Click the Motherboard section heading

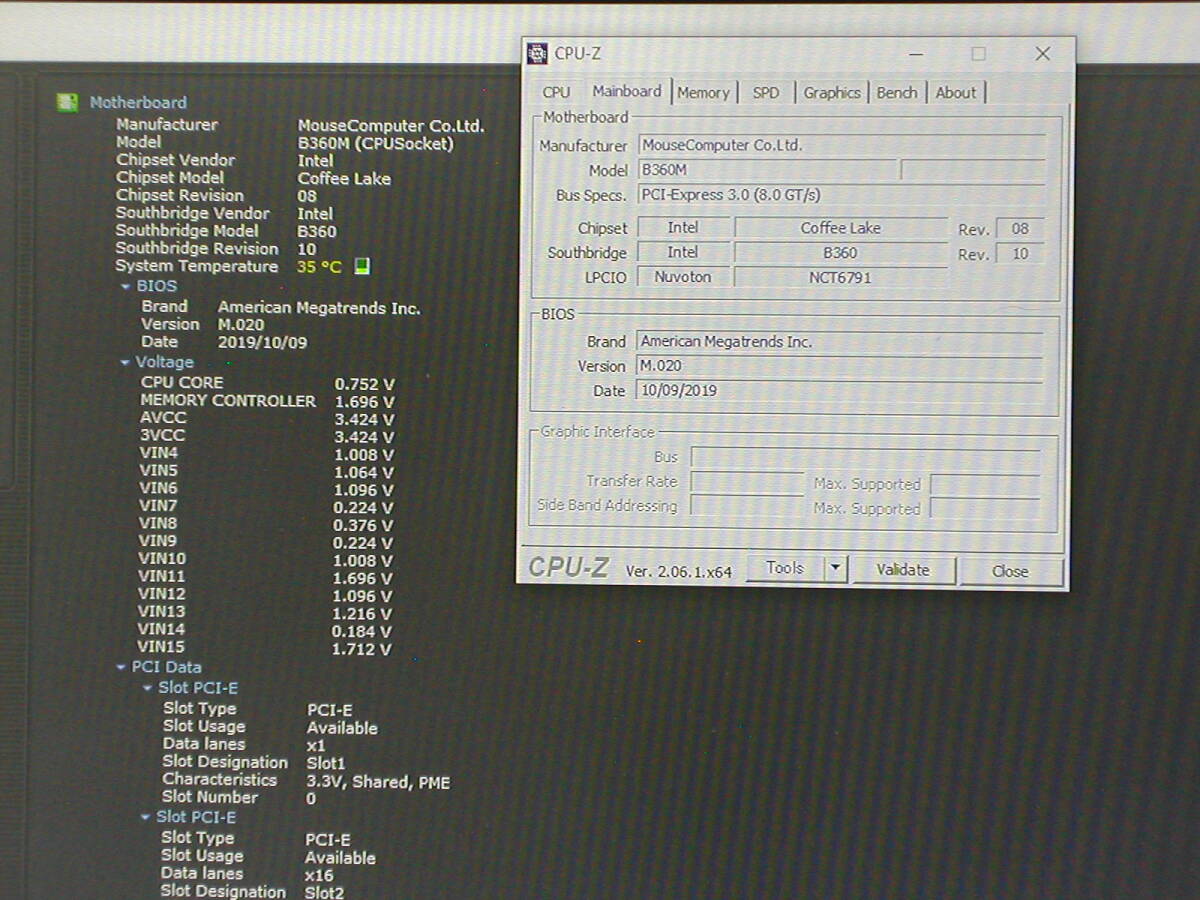(138, 102)
